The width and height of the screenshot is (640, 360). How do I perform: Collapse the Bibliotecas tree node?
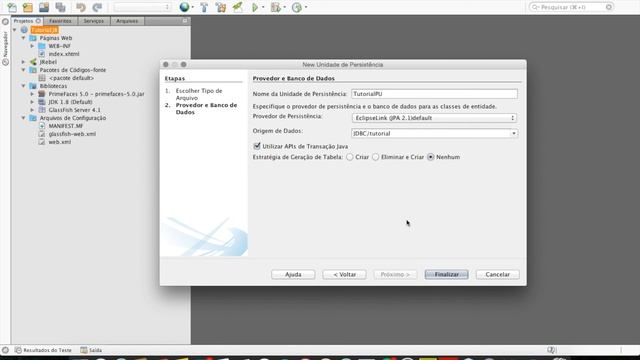(23, 86)
